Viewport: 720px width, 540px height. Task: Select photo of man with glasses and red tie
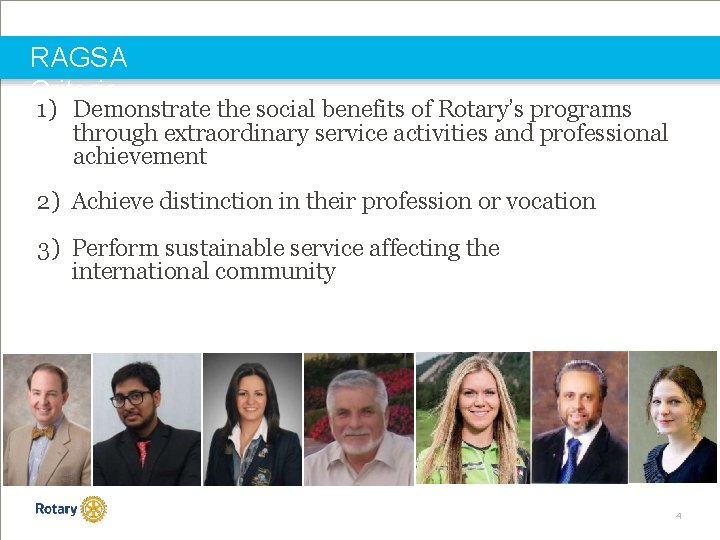coord(146,419)
